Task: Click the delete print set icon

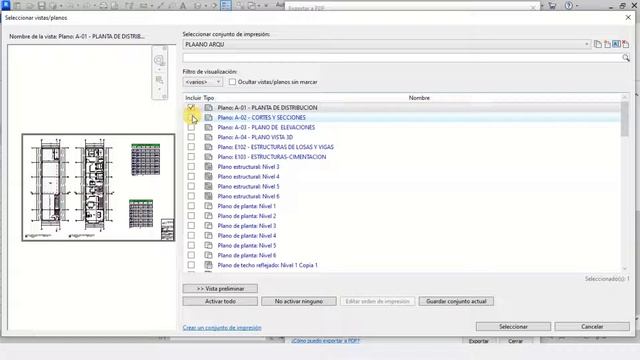Action: click(625, 44)
